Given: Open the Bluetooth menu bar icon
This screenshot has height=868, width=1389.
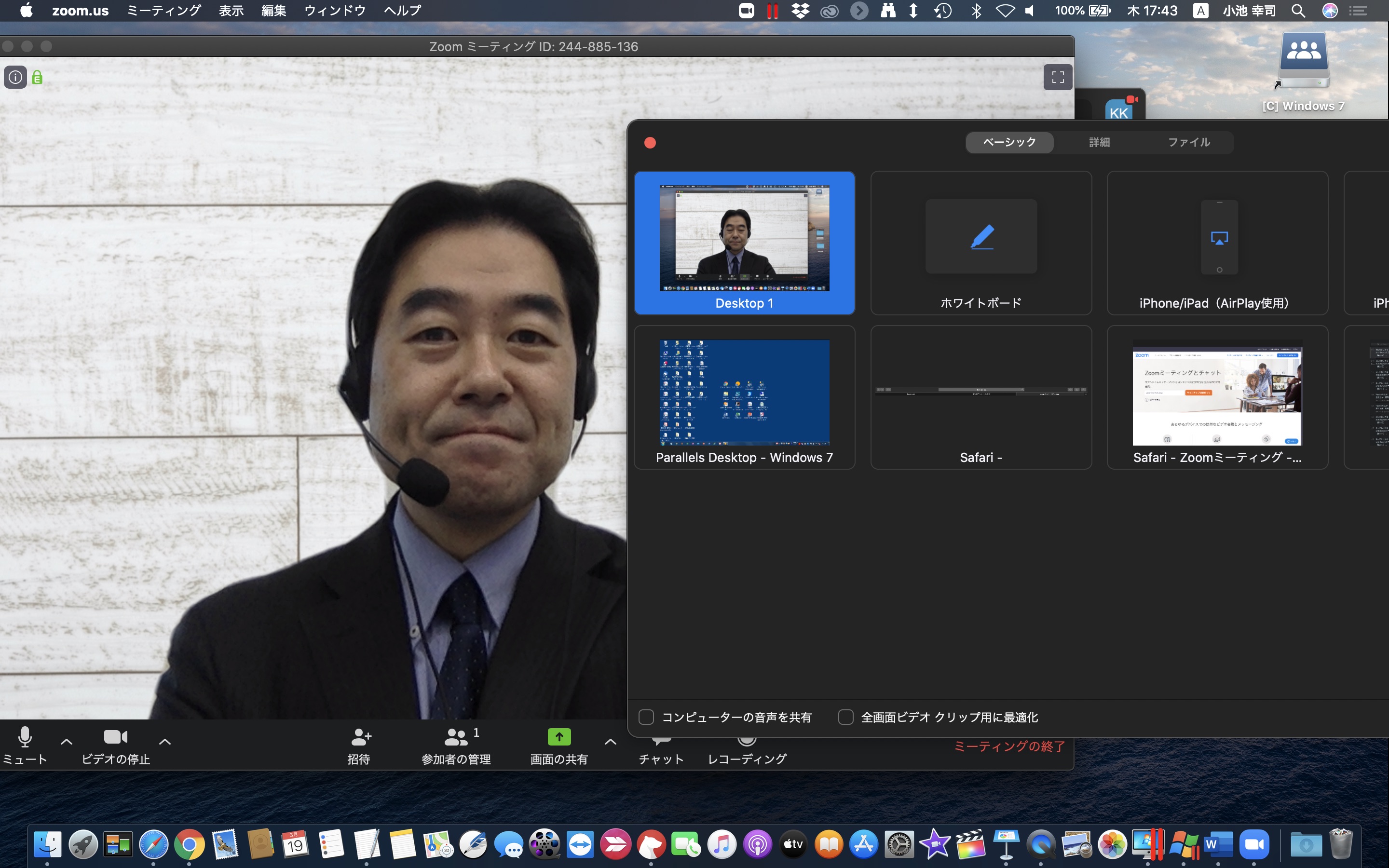Looking at the screenshot, I should (x=976, y=10).
